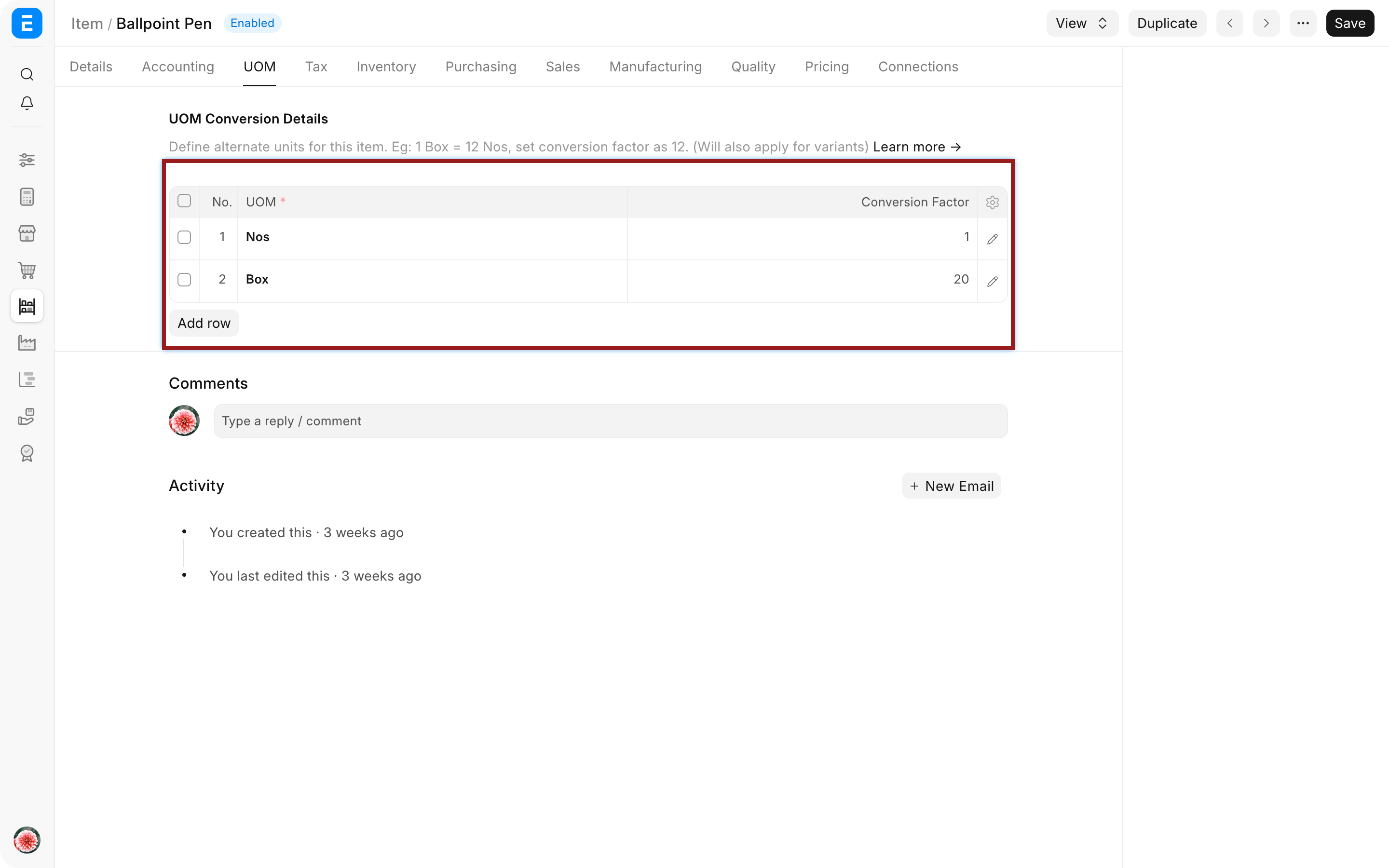
Task: Expand the View dropdown
Action: [x=1082, y=23]
